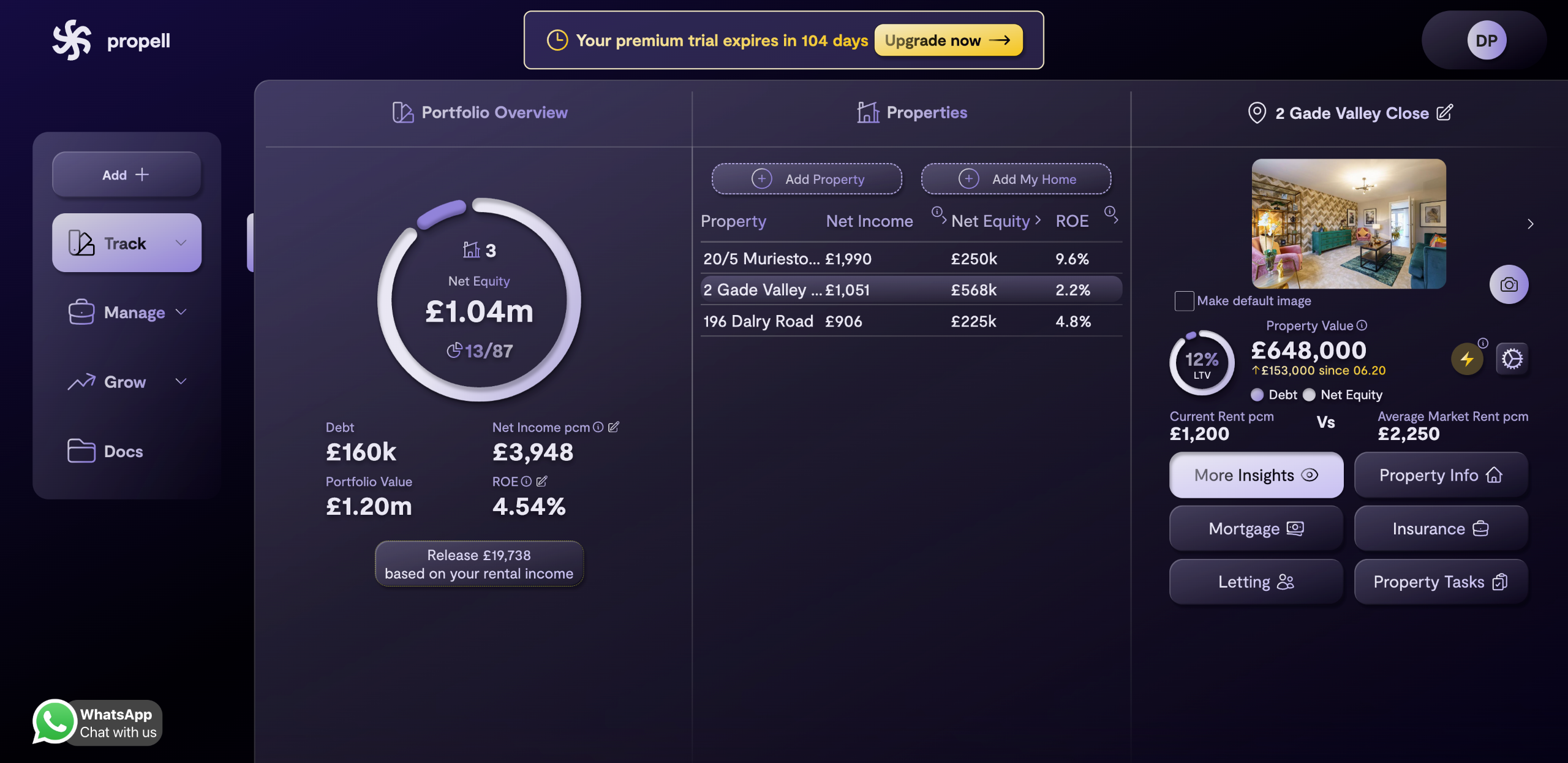Open the WhatsApp chat icon
The image size is (1568, 763).
[x=55, y=722]
